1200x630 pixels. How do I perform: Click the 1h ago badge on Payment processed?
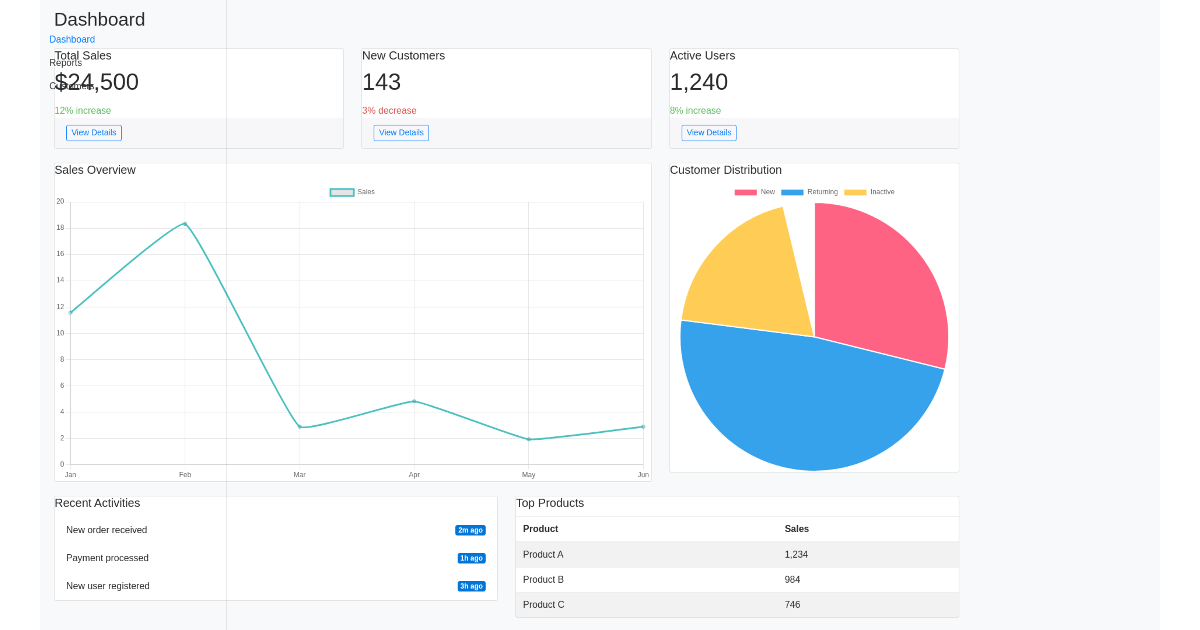pos(471,558)
